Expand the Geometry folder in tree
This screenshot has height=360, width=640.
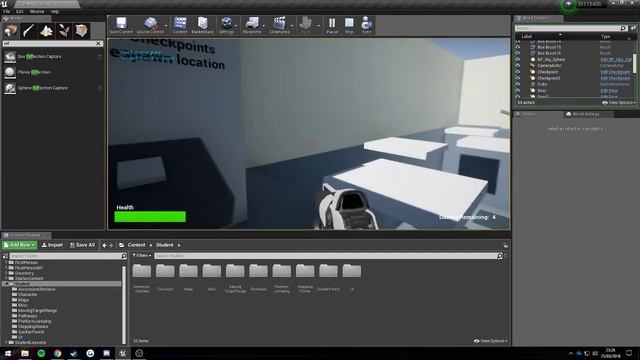pos(6,273)
